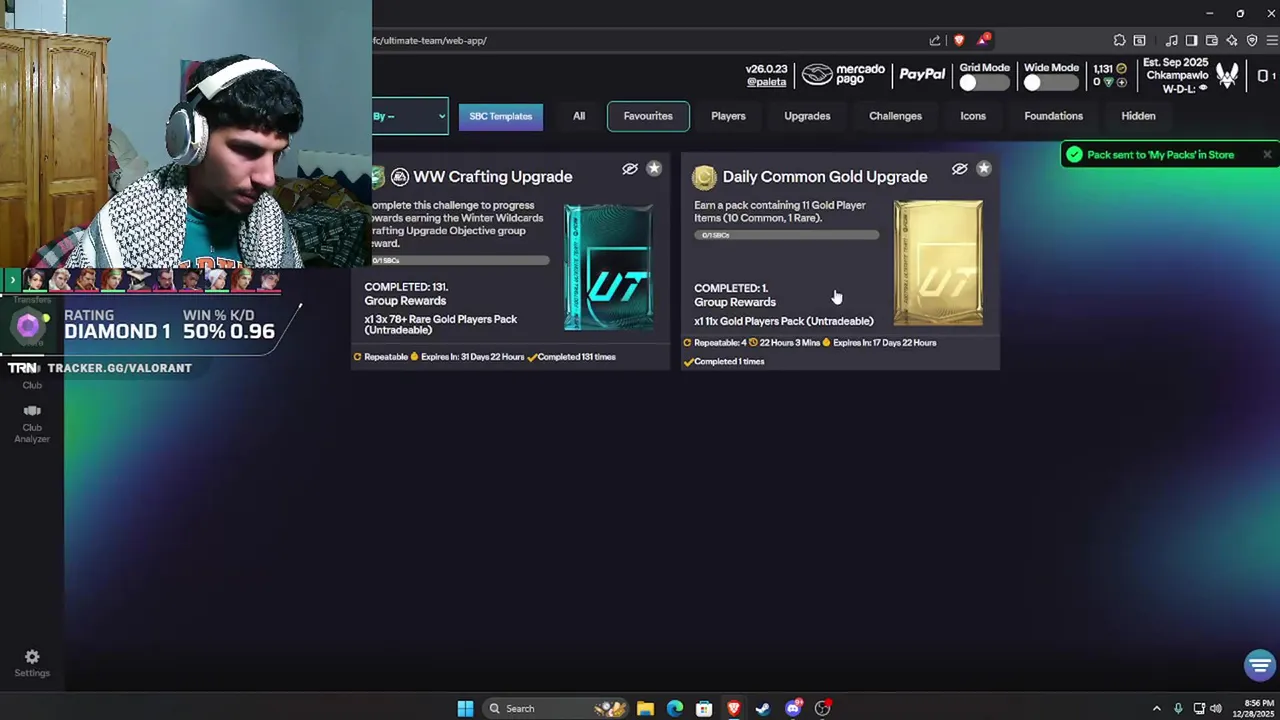The image size is (1280, 720).
Task: Select the All filter tab
Action: click(579, 116)
